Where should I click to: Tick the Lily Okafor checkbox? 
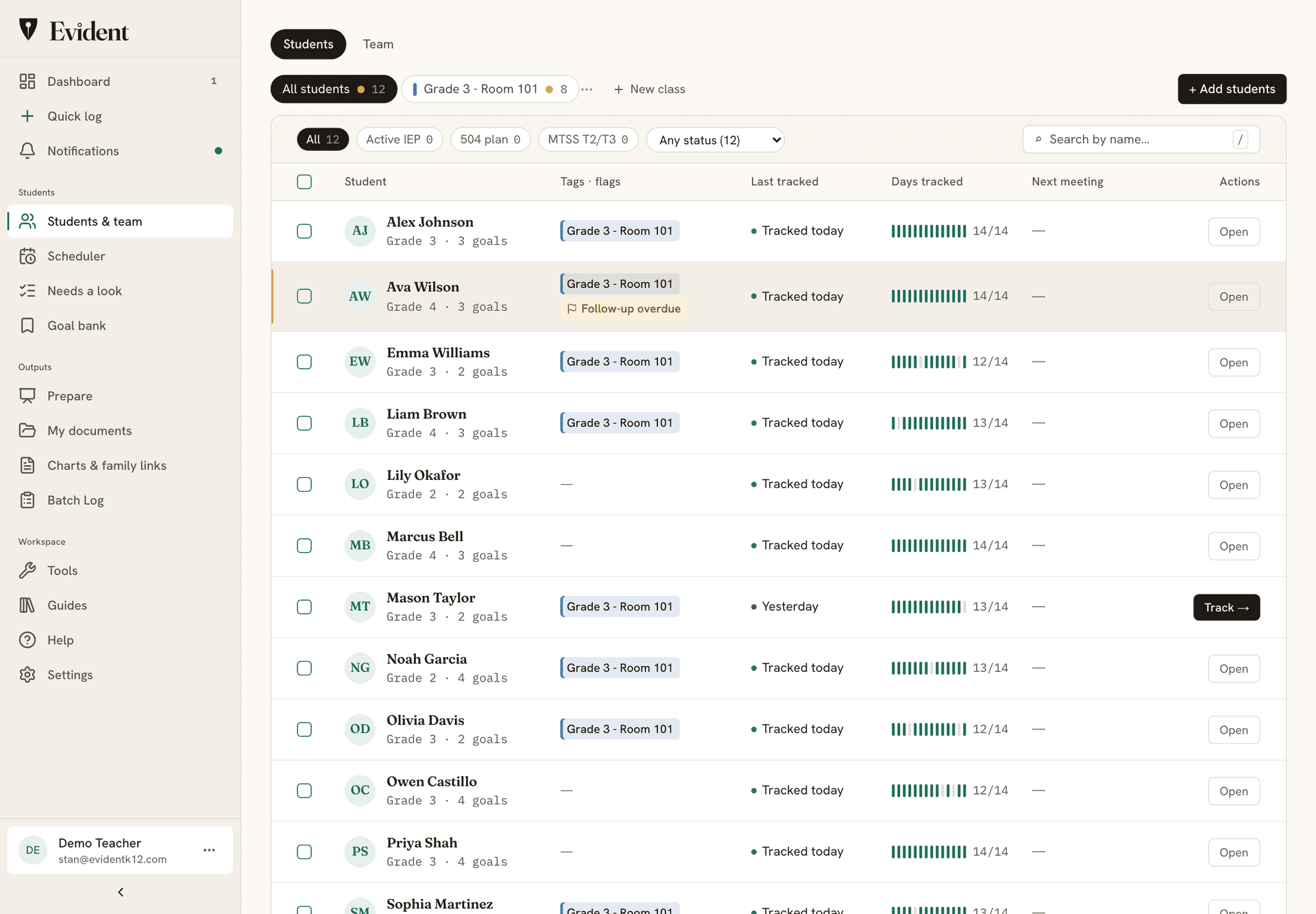304,485
